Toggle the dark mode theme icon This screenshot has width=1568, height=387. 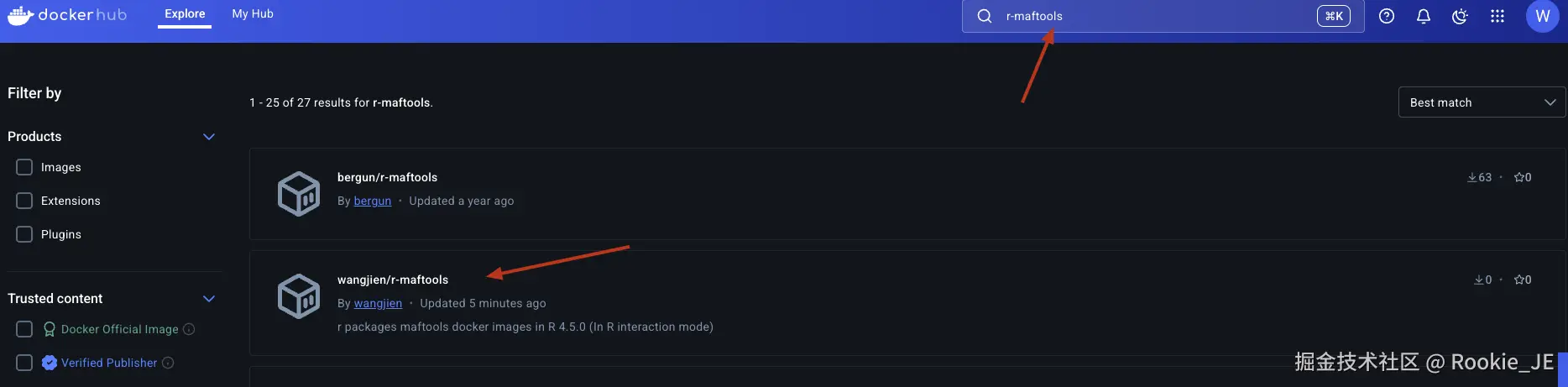tap(1460, 16)
